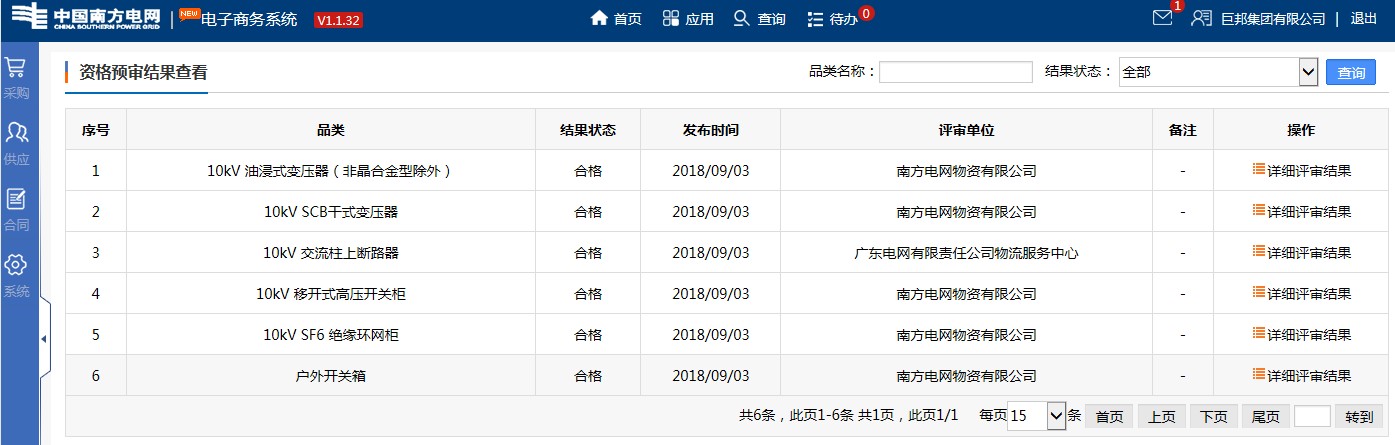
Task: Click the mail envelope notification icon
Action: click(1162, 18)
